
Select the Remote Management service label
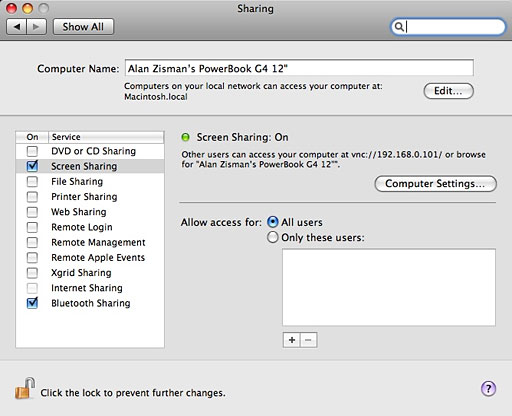98,242
